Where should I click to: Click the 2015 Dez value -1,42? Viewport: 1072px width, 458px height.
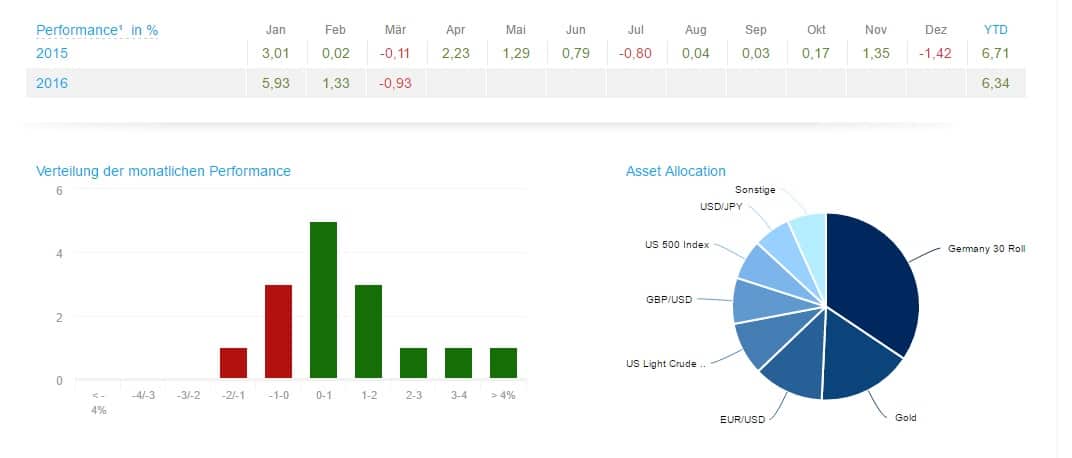(935, 53)
